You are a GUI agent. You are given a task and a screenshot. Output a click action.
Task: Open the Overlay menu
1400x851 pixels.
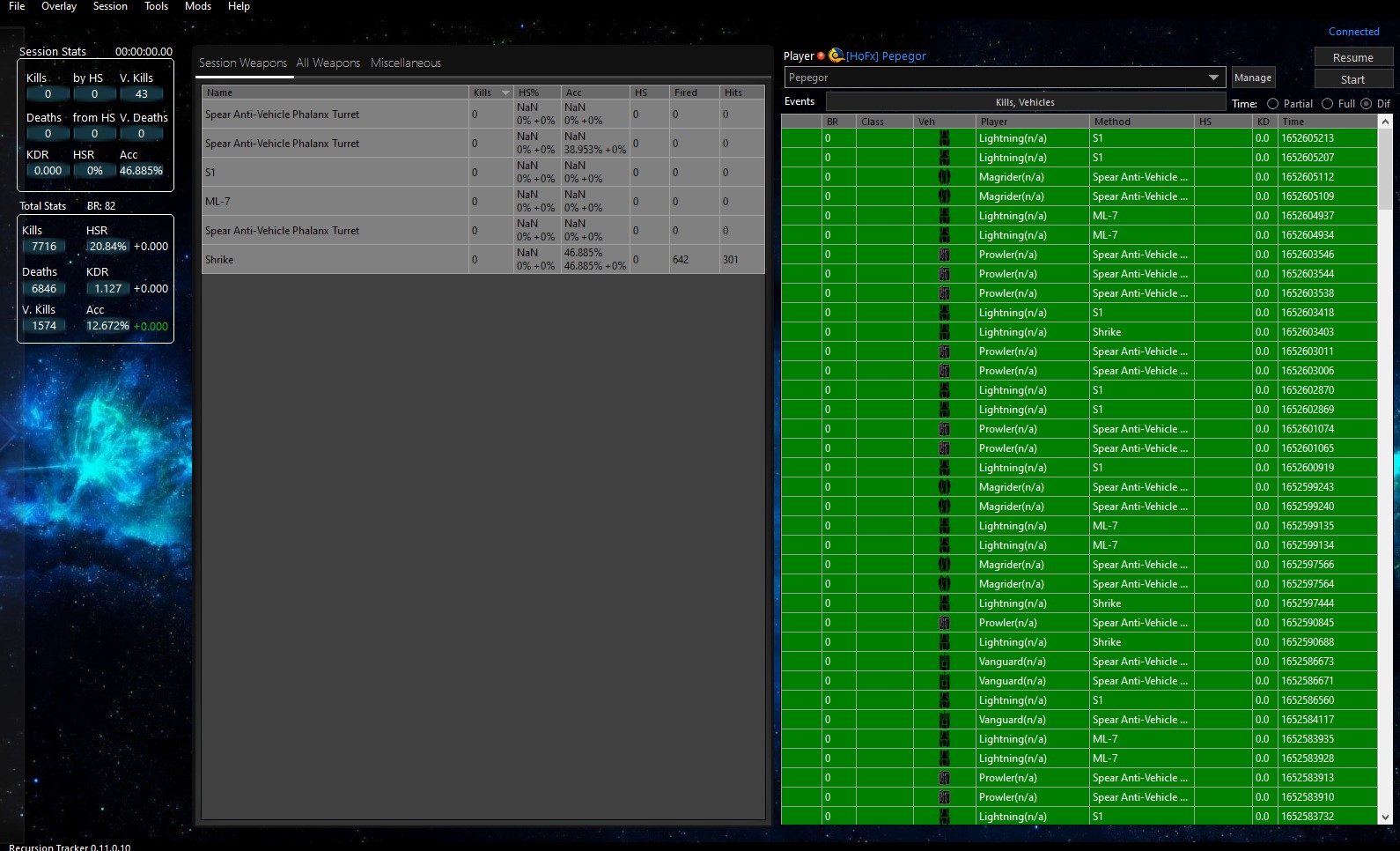[x=59, y=6]
